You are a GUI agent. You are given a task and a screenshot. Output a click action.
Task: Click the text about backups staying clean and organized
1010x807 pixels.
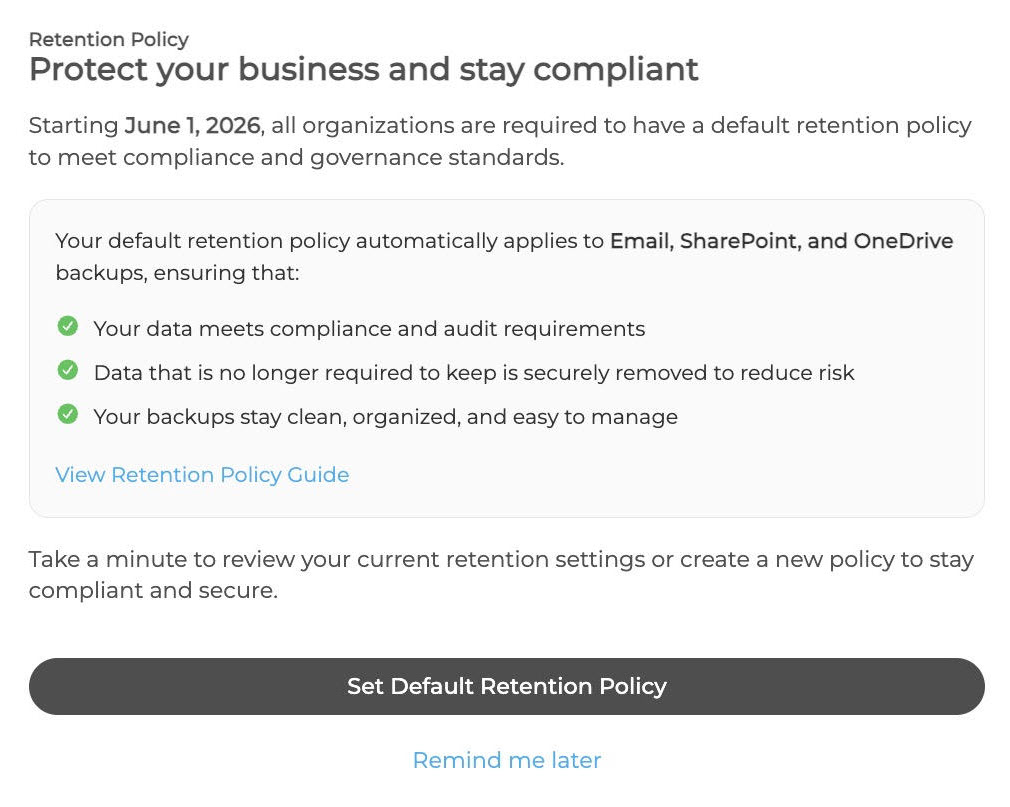pyautogui.click(x=385, y=417)
